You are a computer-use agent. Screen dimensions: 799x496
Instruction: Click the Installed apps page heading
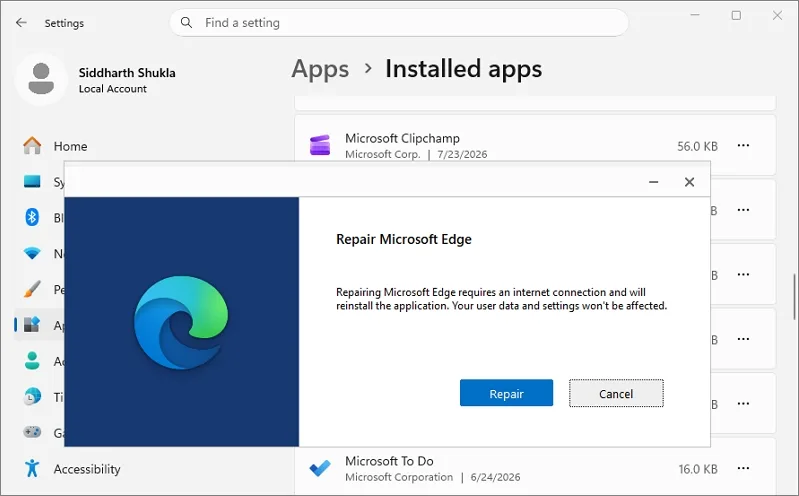[x=463, y=69]
